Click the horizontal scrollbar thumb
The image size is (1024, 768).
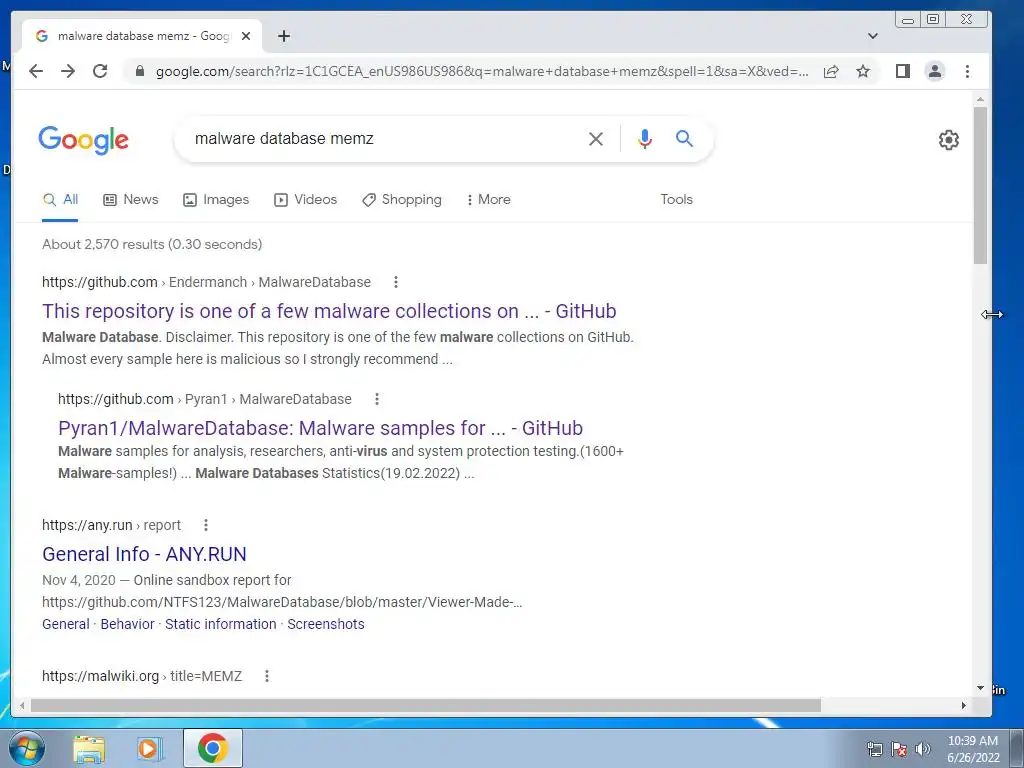(x=426, y=705)
